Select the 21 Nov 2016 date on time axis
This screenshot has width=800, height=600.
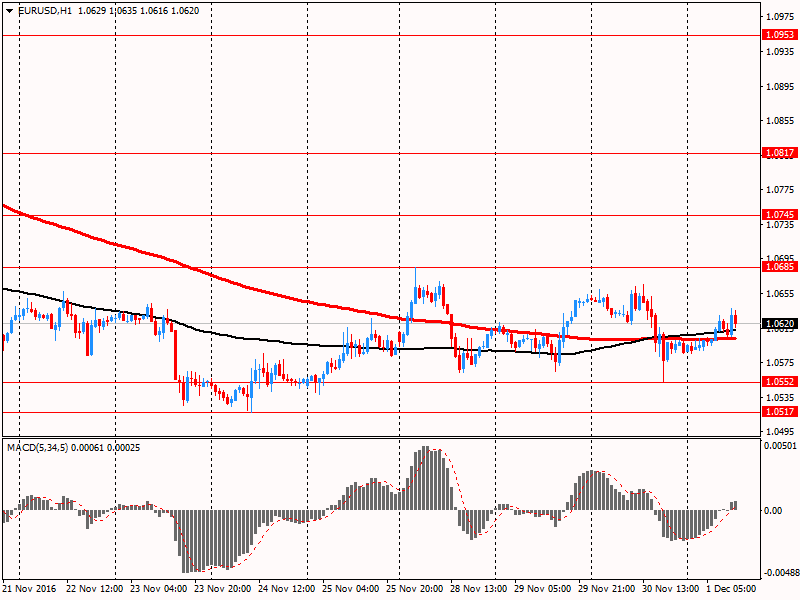pos(29,588)
